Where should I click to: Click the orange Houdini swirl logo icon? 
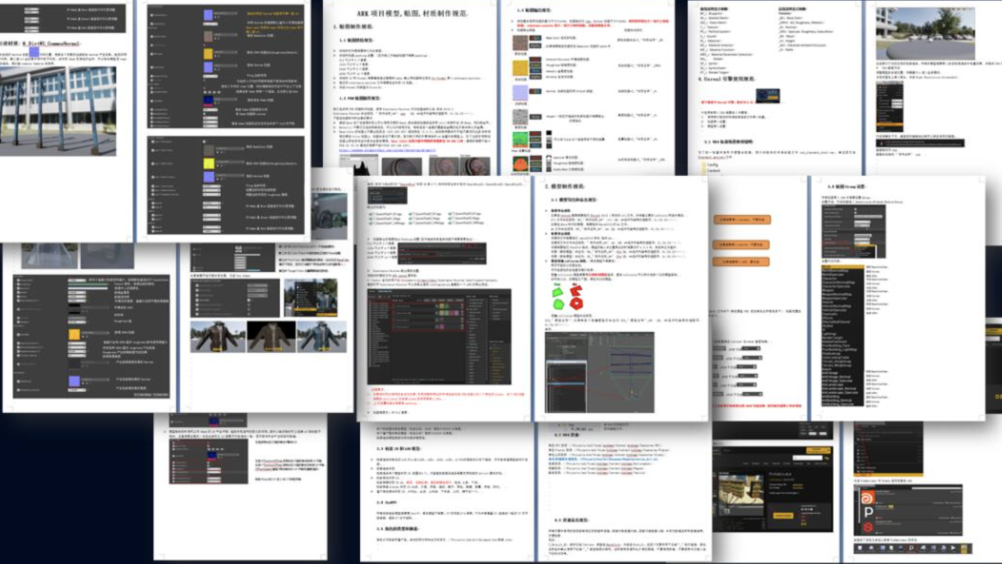(x=867, y=498)
